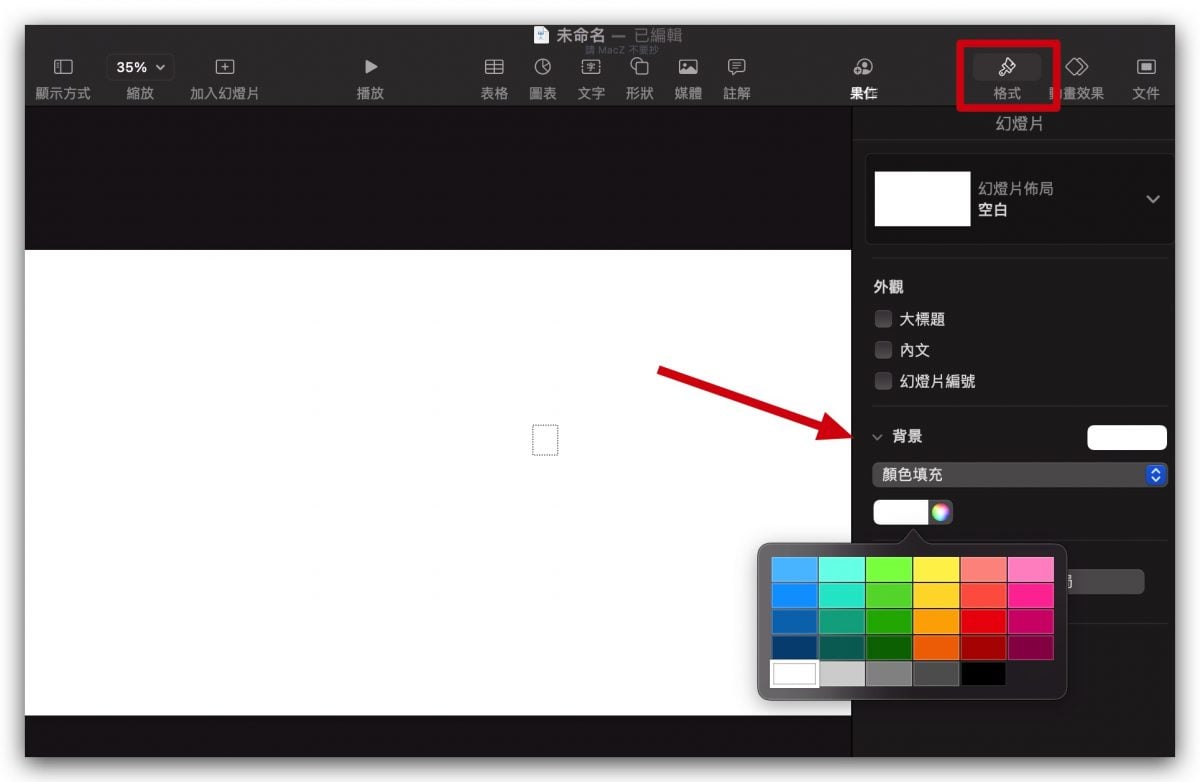
Task: Pick the navy blue swatch
Action: pyautogui.click(x=794, y=647)
